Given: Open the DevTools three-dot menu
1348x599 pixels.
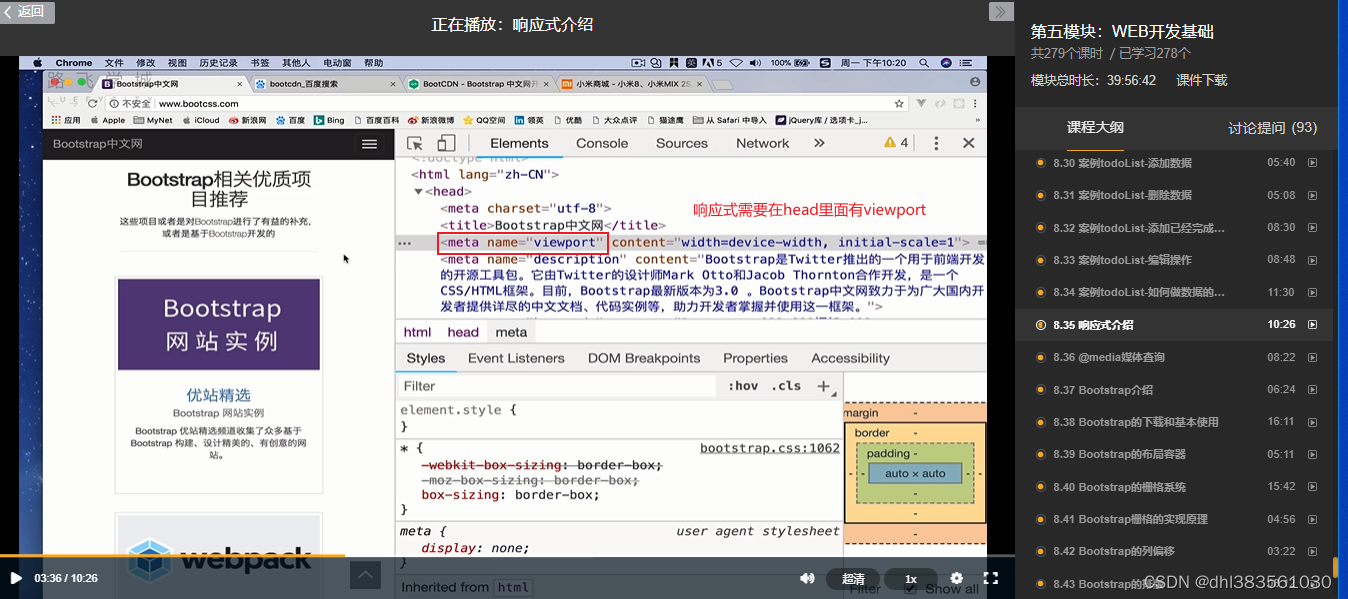Looking at the screenshot, I should [936, 143].
